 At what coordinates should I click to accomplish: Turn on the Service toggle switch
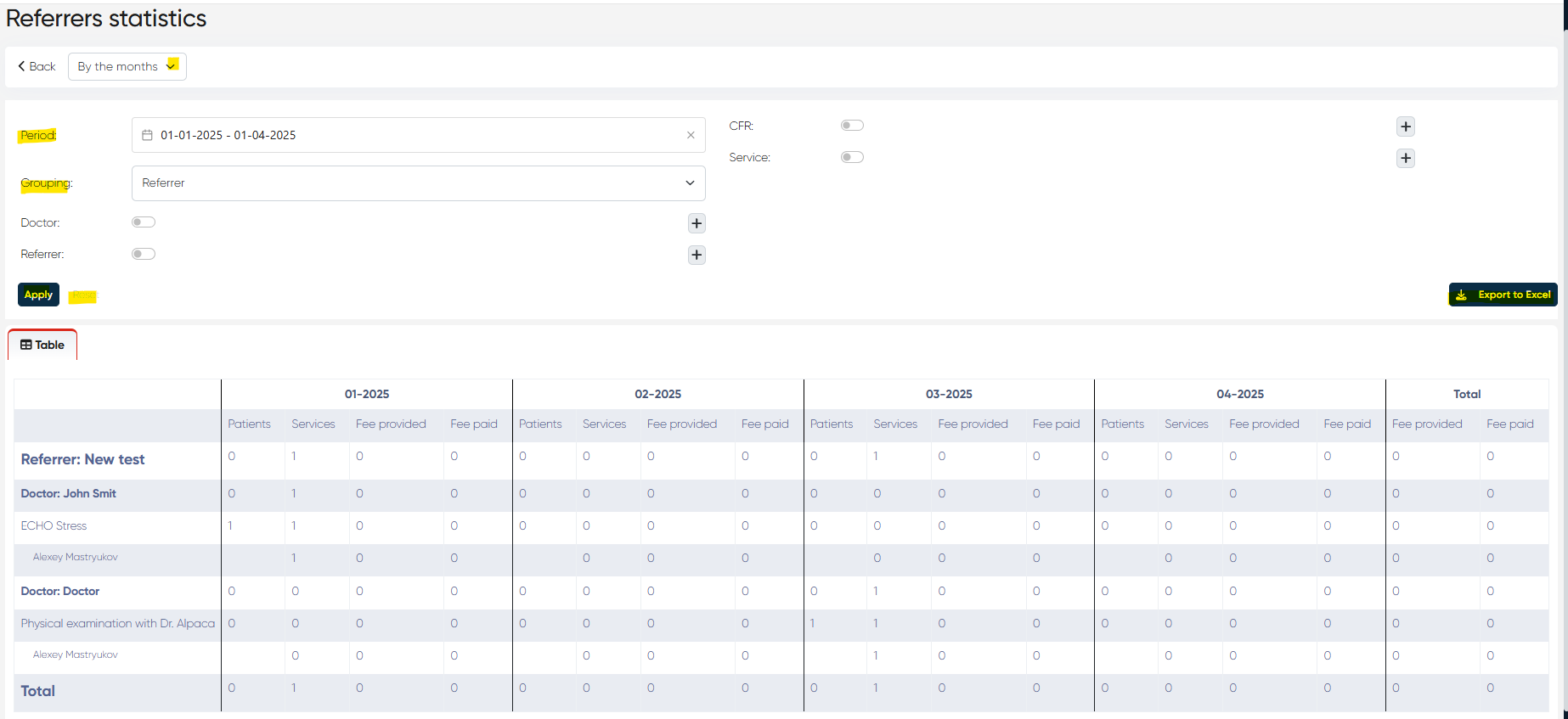coord(852,157)
